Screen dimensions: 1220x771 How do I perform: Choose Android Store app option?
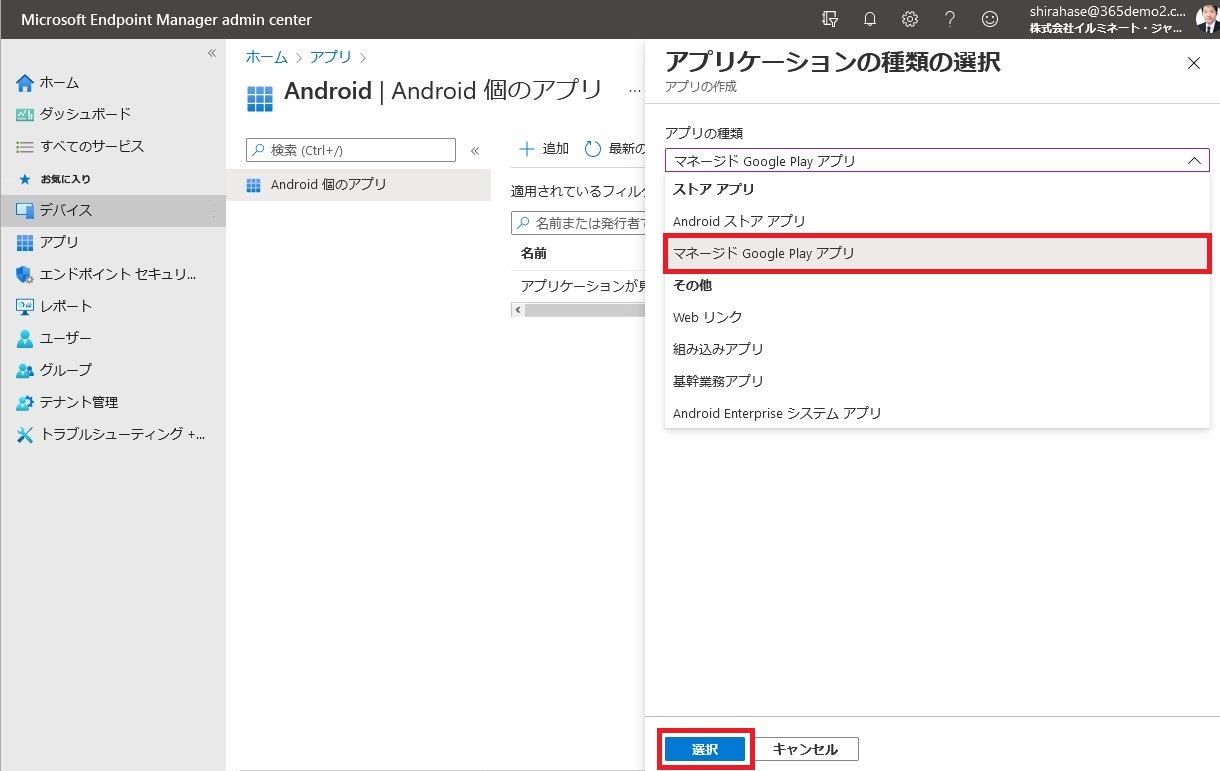pos(739,221)
